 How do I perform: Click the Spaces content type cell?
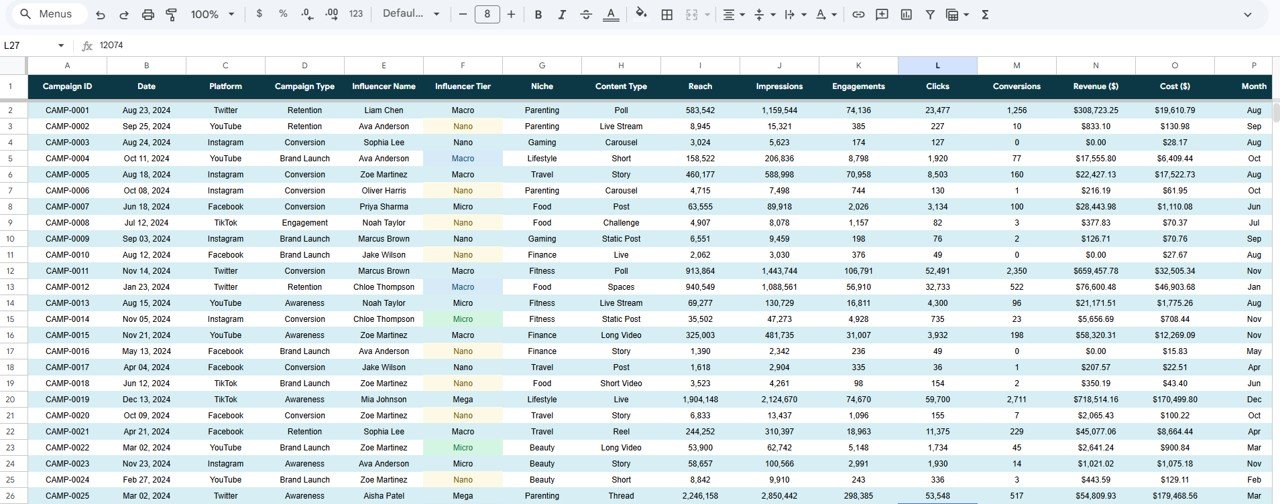(621, 287)
